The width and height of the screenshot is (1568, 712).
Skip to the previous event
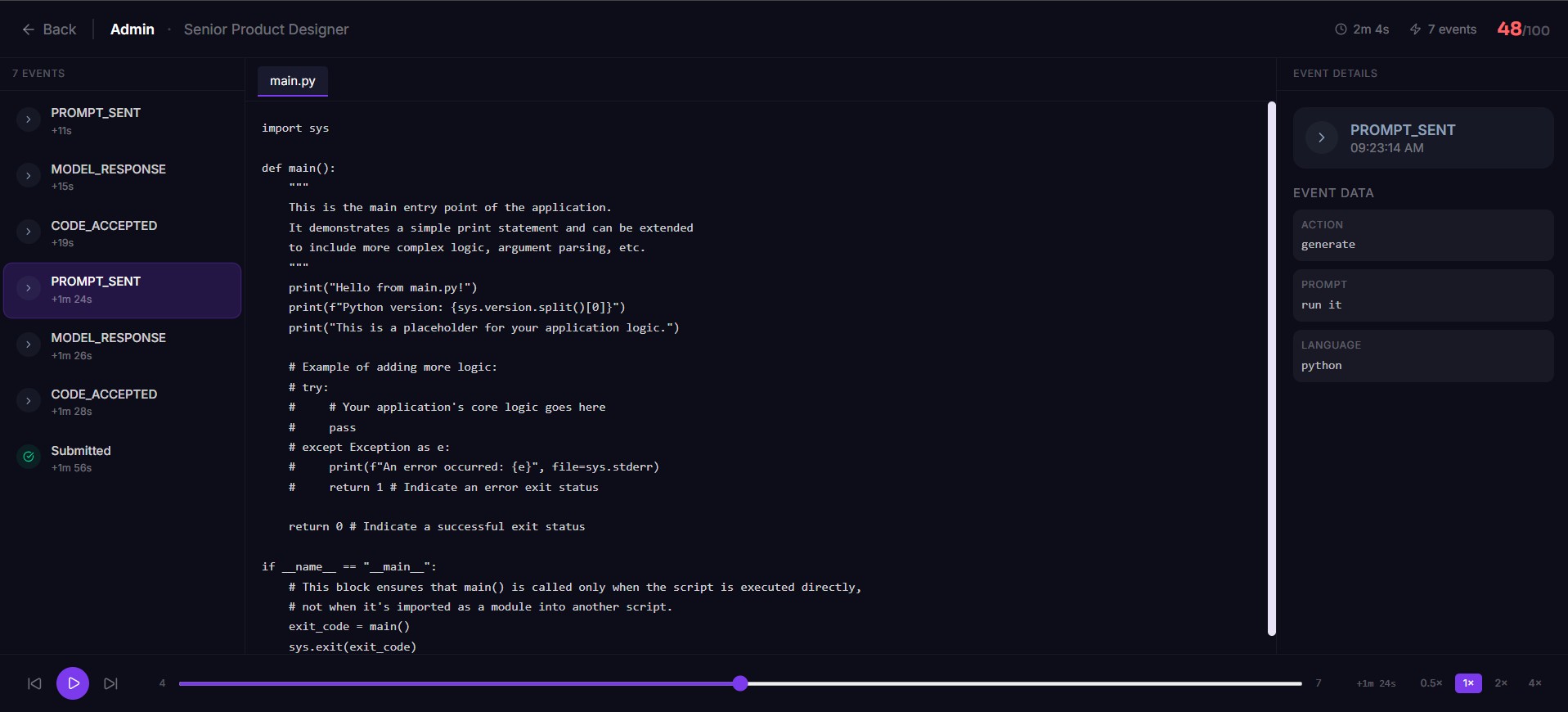34,683
